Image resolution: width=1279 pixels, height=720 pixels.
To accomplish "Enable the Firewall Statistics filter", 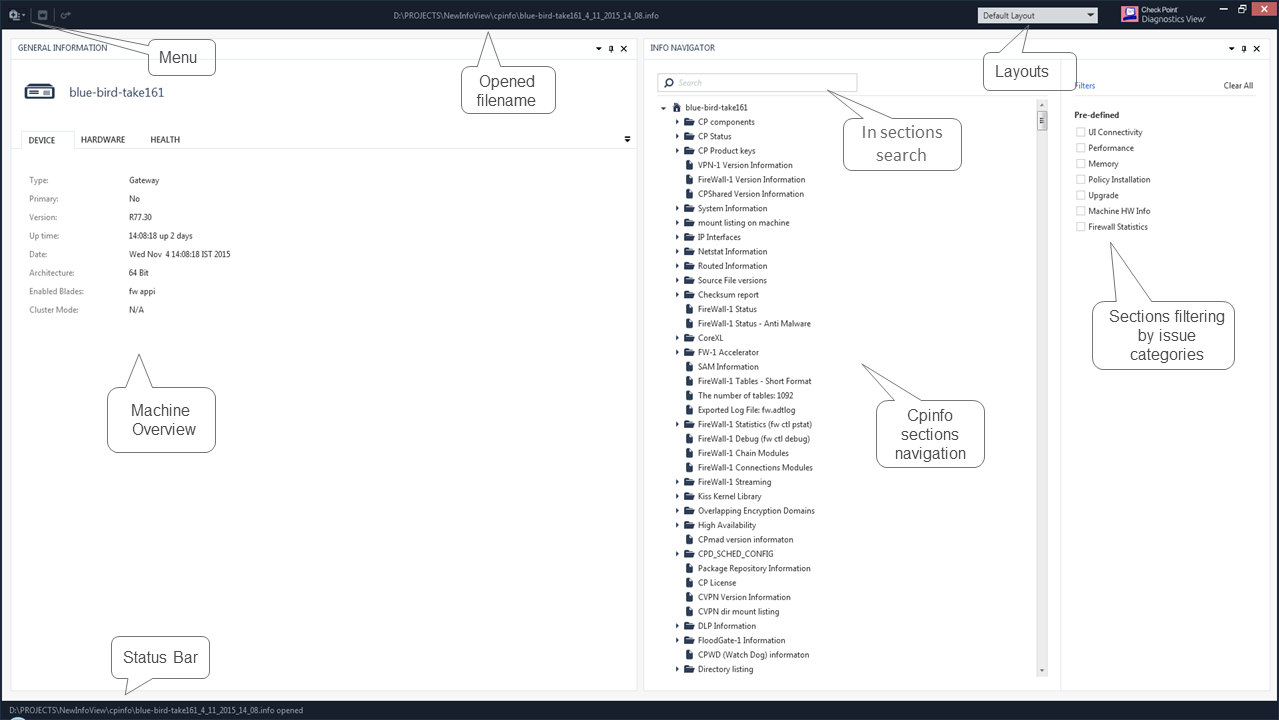I will click(1080, 227).
